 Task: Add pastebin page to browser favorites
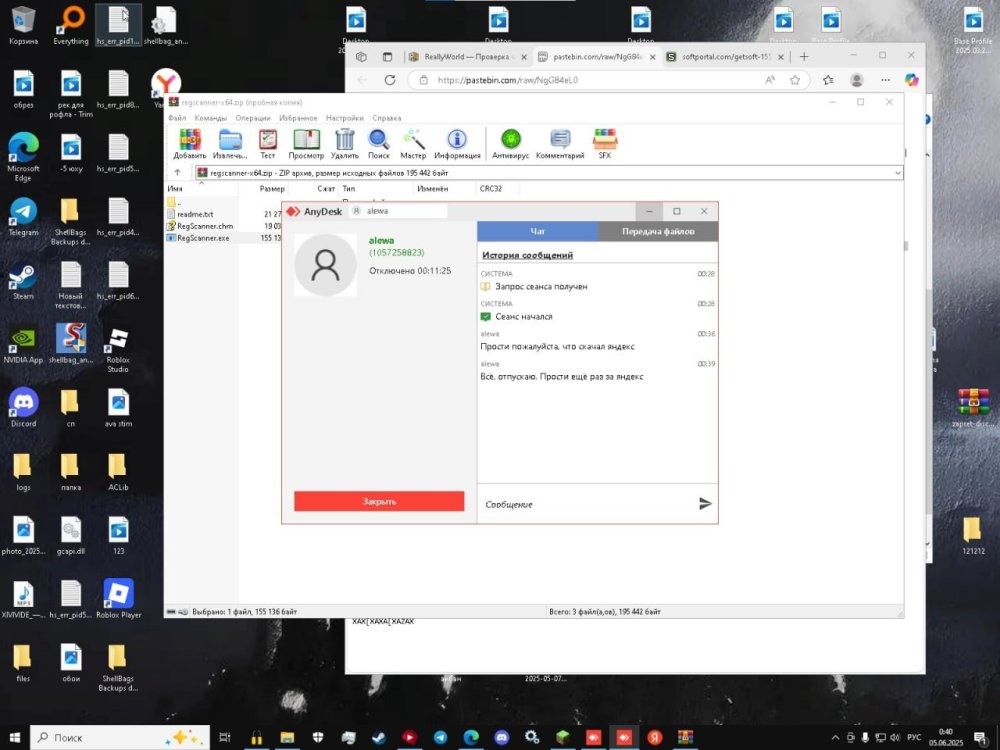click(x=795, y=80)
